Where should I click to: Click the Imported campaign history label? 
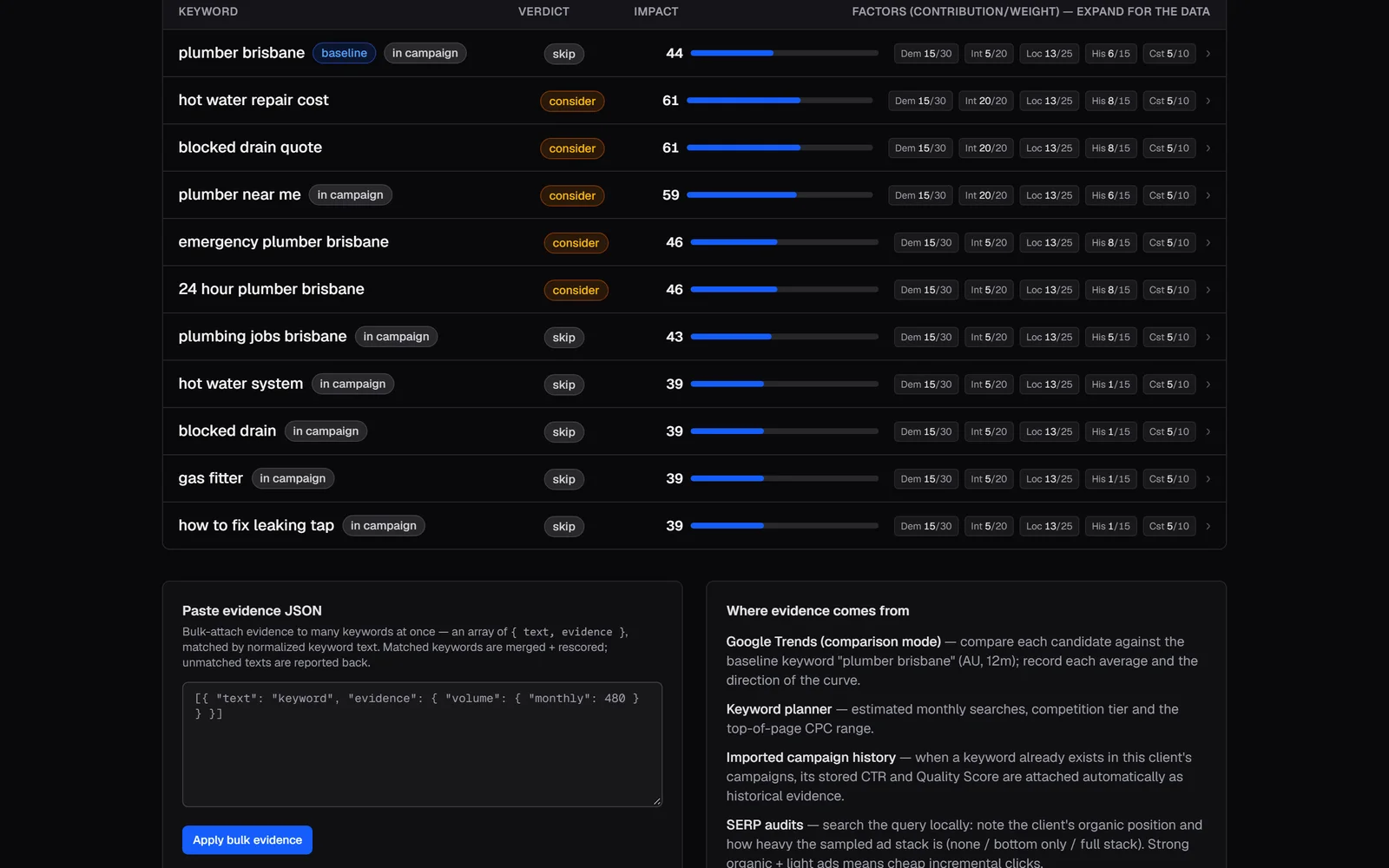click(811, 758)
